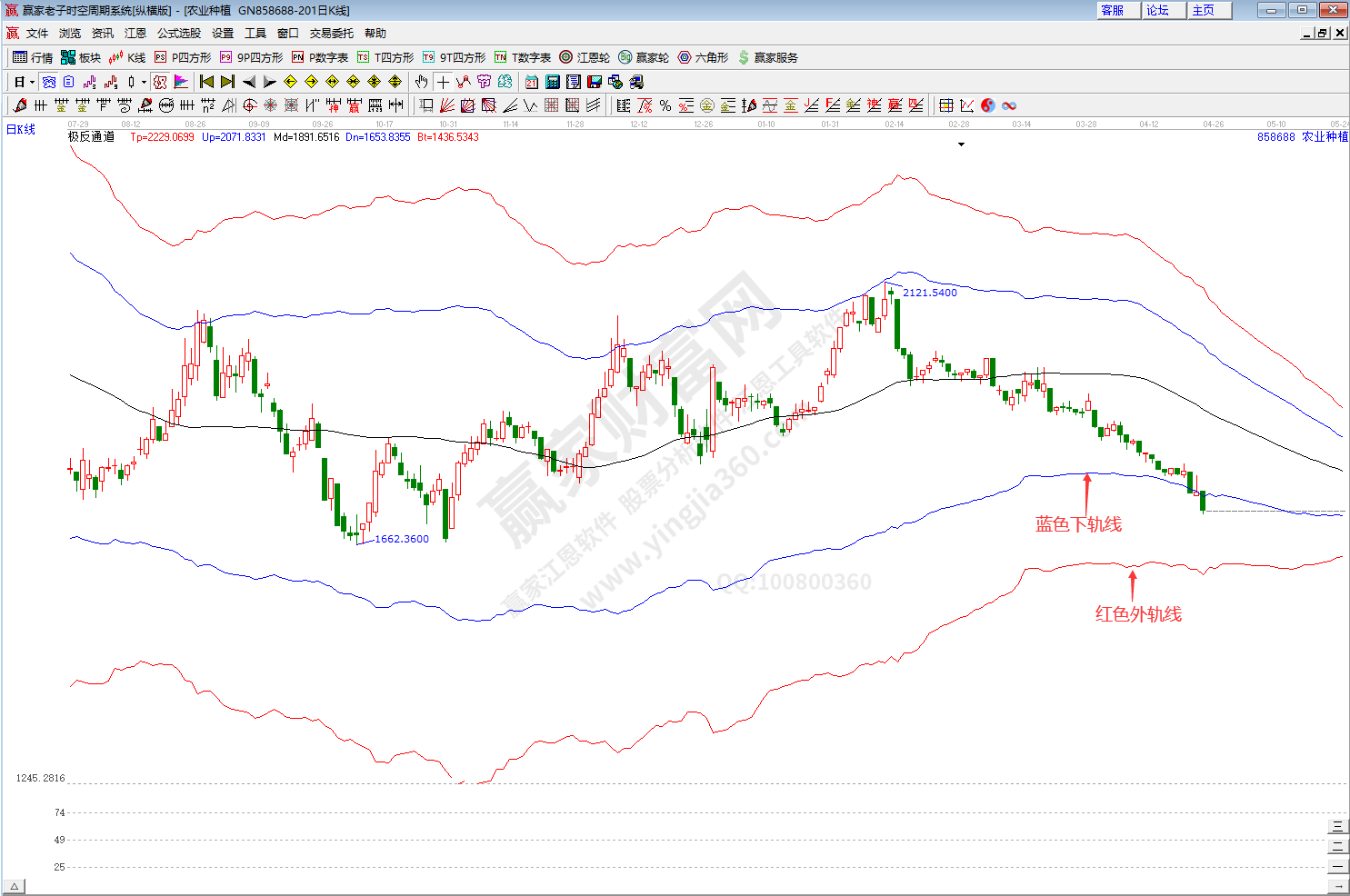Launch the 六角形 hexagon chart

[703, 57]
